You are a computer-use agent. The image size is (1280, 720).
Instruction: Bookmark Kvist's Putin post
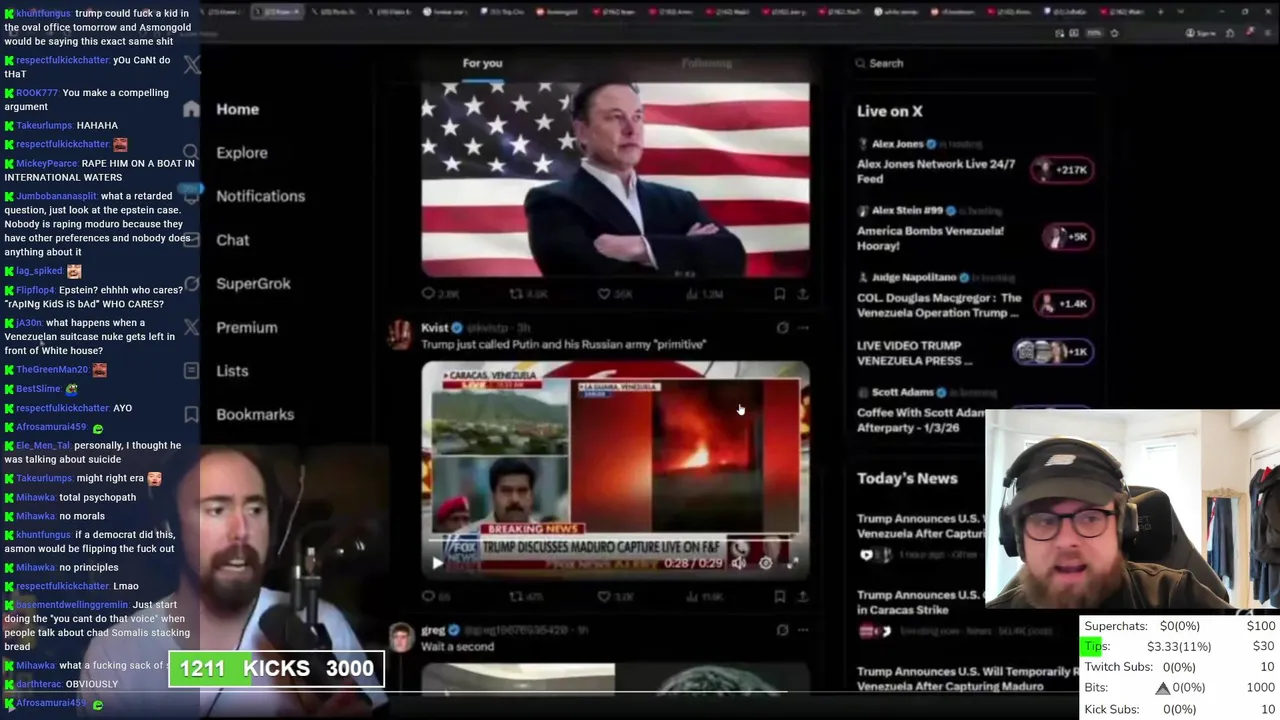[x=779, y=597]
